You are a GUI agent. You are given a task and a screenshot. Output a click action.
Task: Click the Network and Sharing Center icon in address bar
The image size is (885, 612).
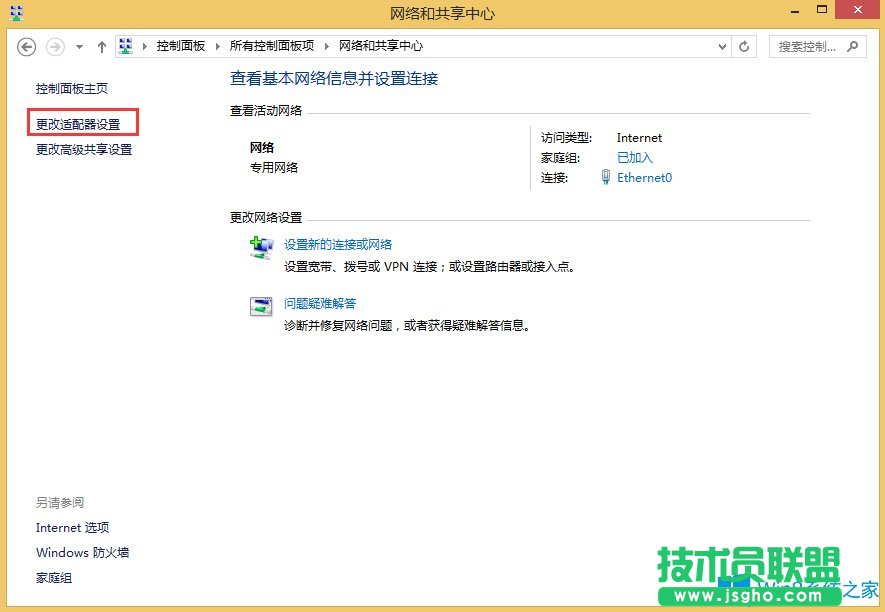click(x=125, y=45)
